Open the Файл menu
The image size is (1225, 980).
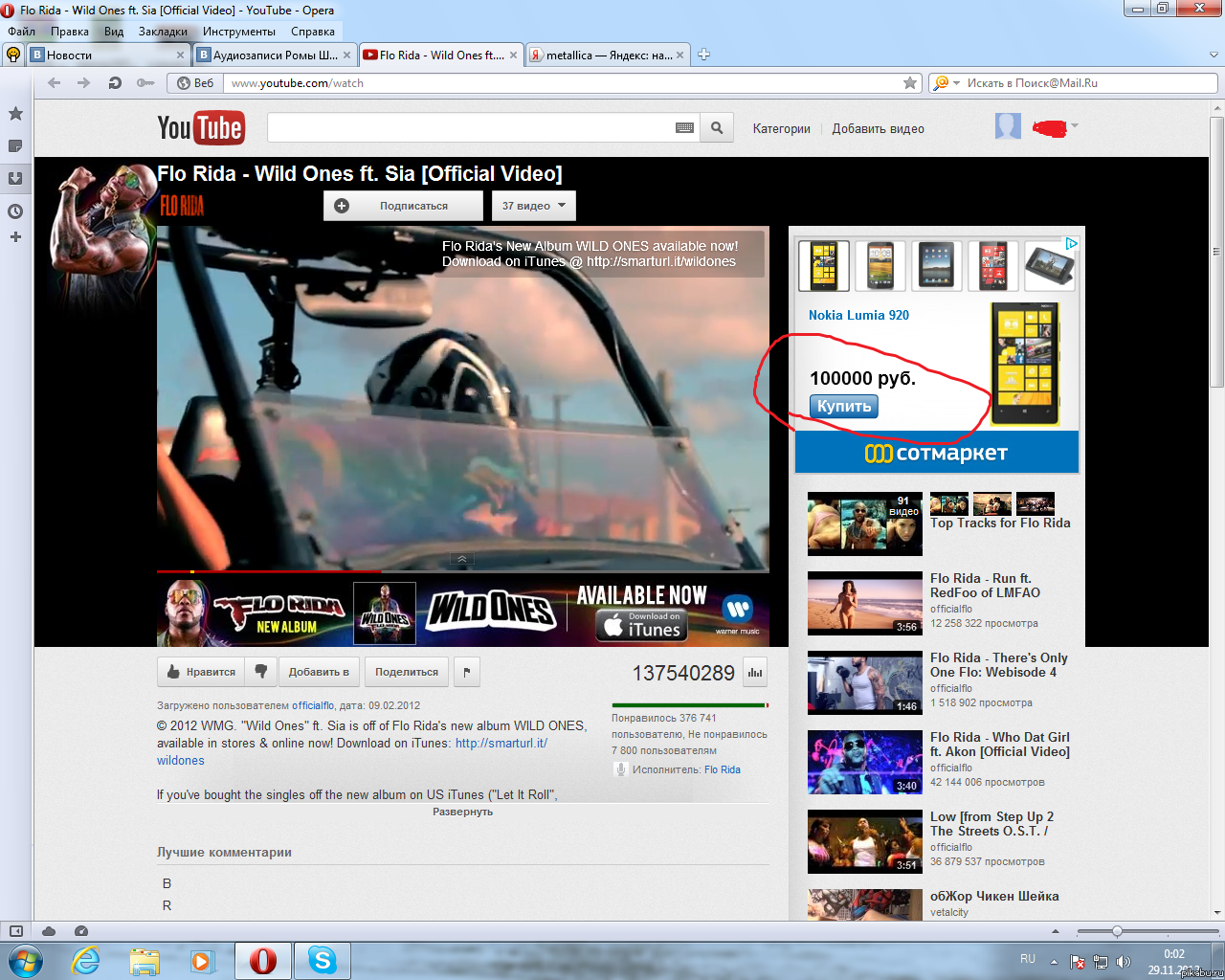point(21,32)
